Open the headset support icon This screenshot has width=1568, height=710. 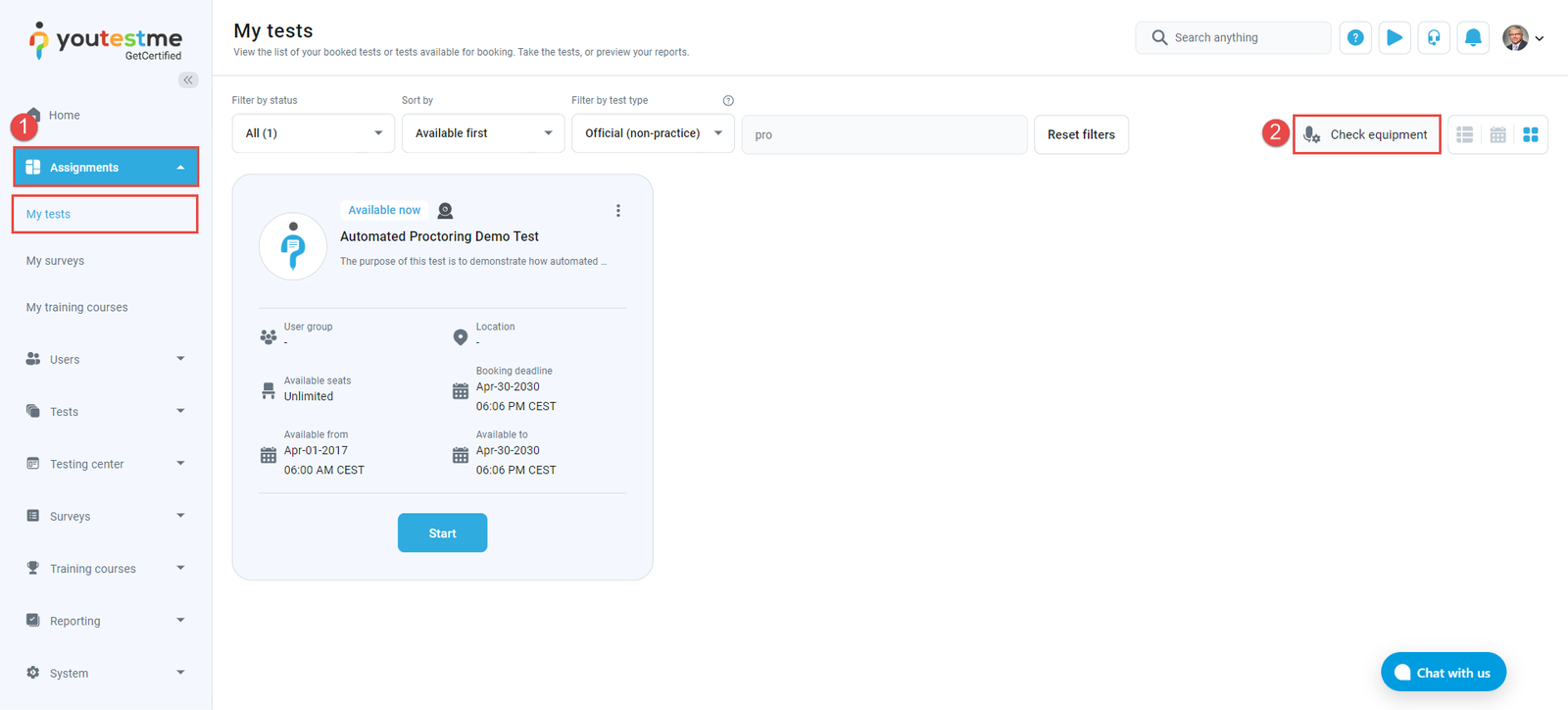(1434, 38)
